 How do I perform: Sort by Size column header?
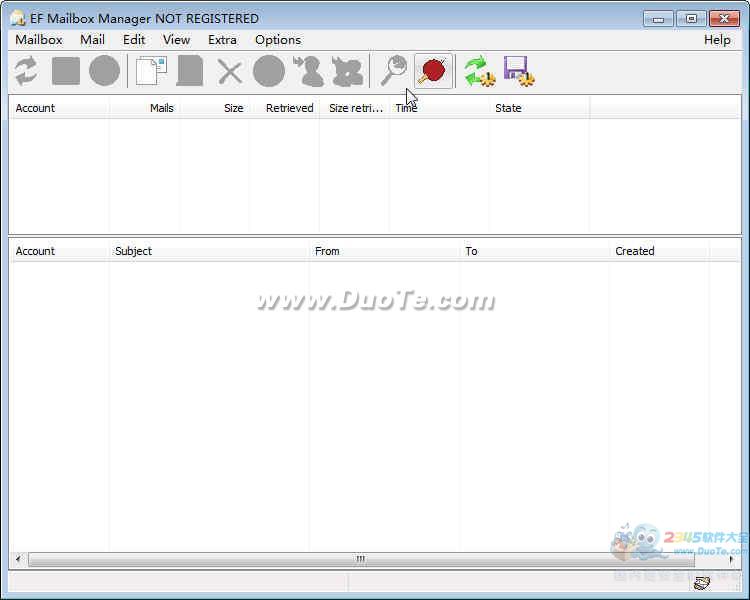click(214, 108)
